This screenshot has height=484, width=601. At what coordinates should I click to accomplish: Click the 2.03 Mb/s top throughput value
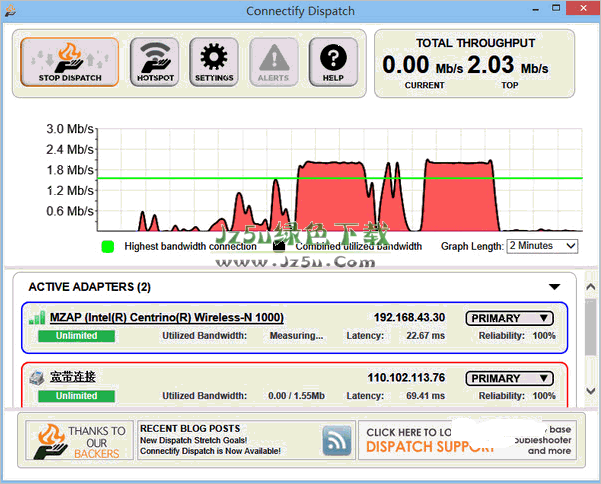click(508, 65)
